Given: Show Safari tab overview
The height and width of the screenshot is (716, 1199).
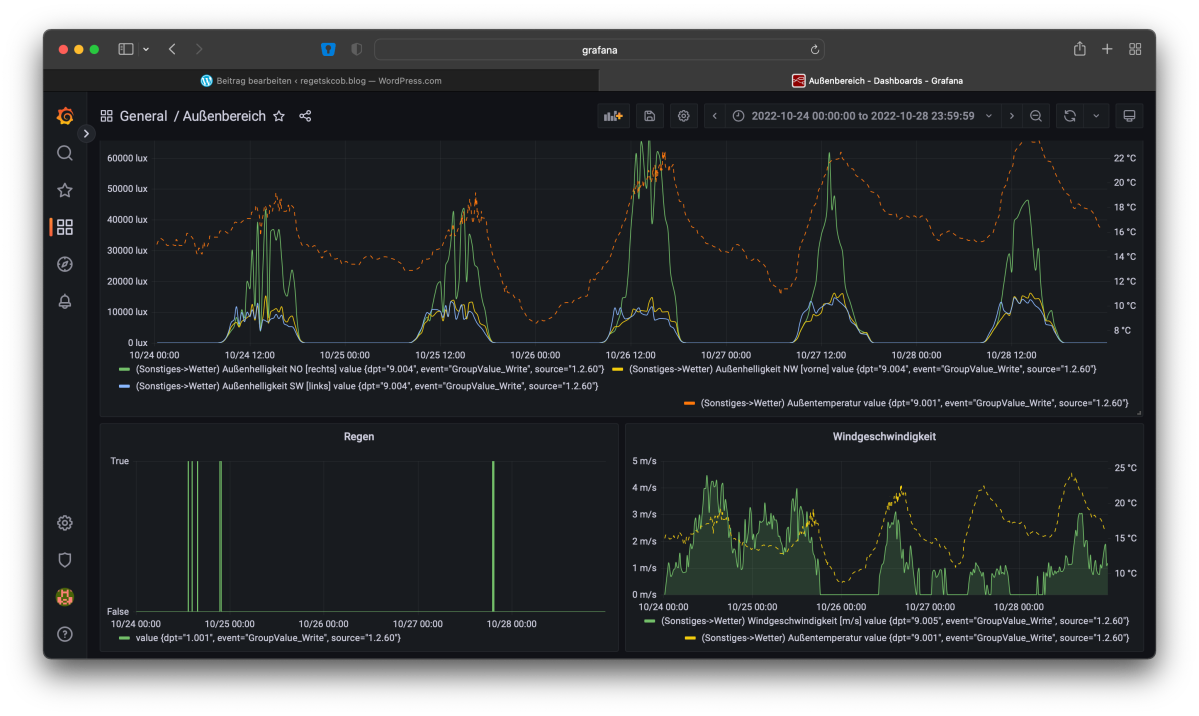Looking at the screenshot, I should [x=1135, y=49].
